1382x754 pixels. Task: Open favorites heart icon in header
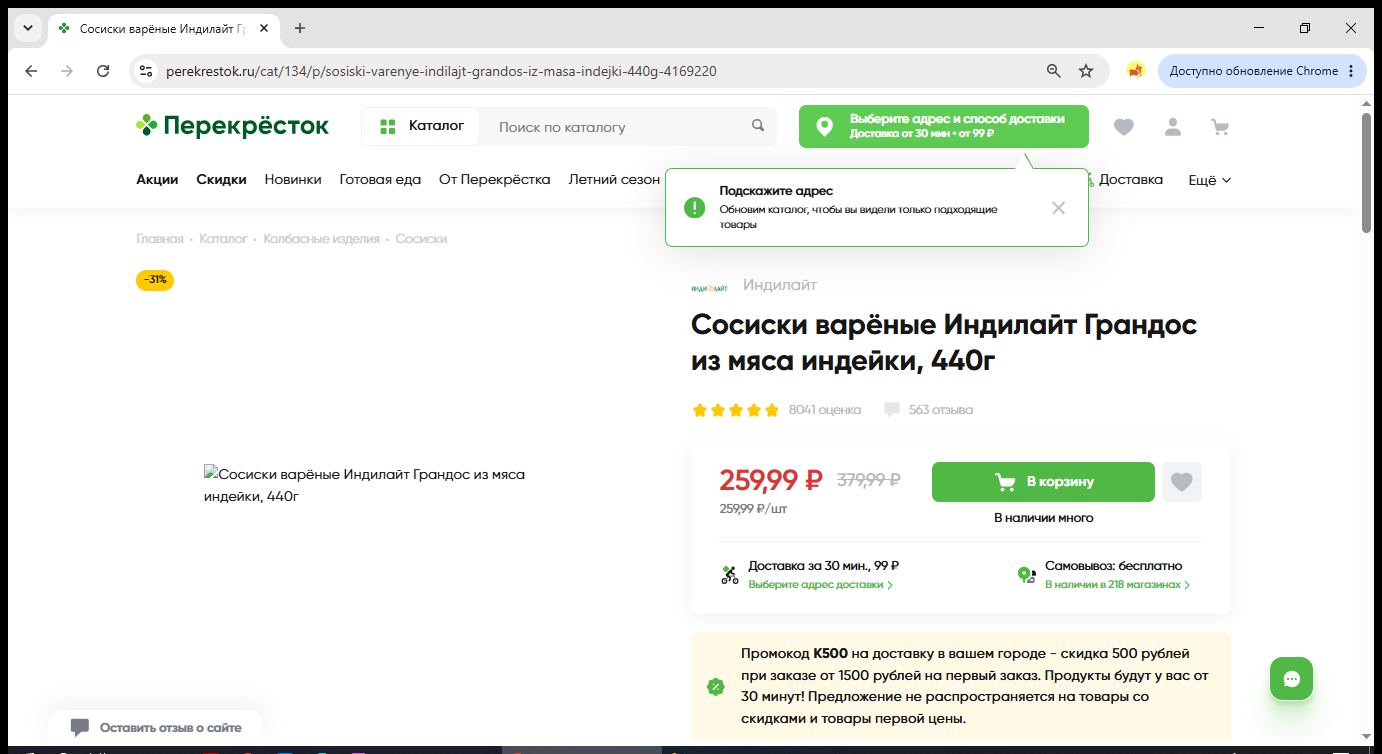click(x=1124, y=127)
